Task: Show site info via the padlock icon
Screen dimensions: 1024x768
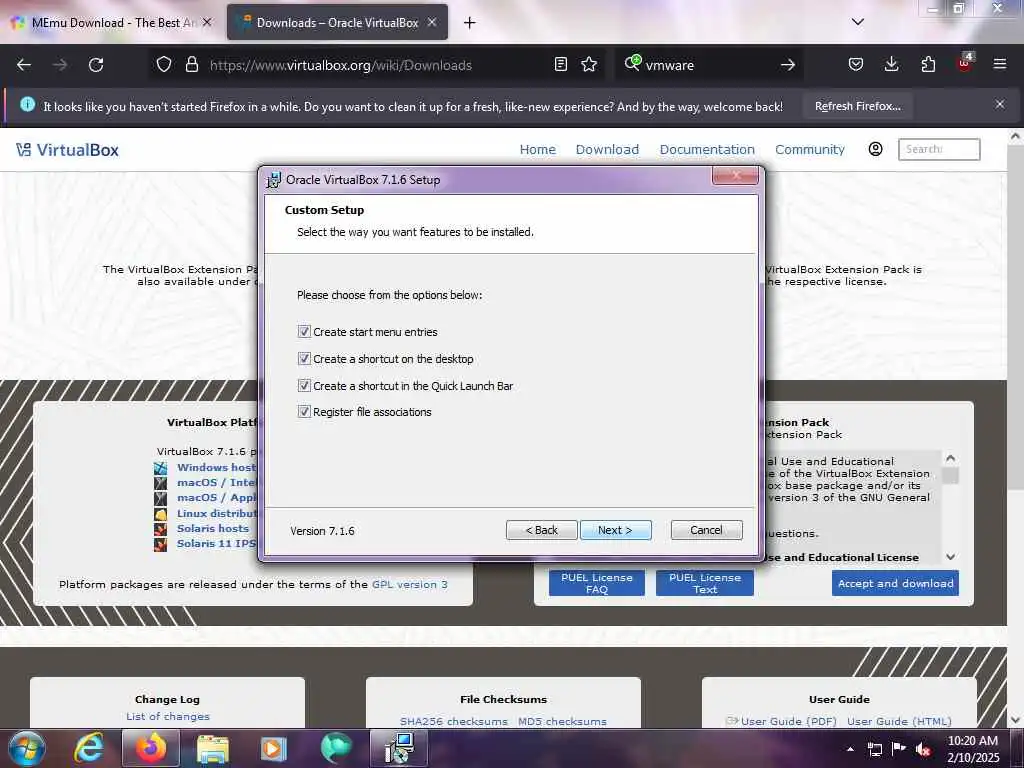Action: pyautogui.click(x=191, y=65)
